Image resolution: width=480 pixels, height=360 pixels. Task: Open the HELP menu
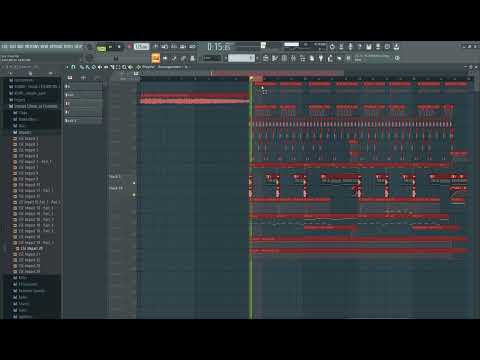[78, 46]
